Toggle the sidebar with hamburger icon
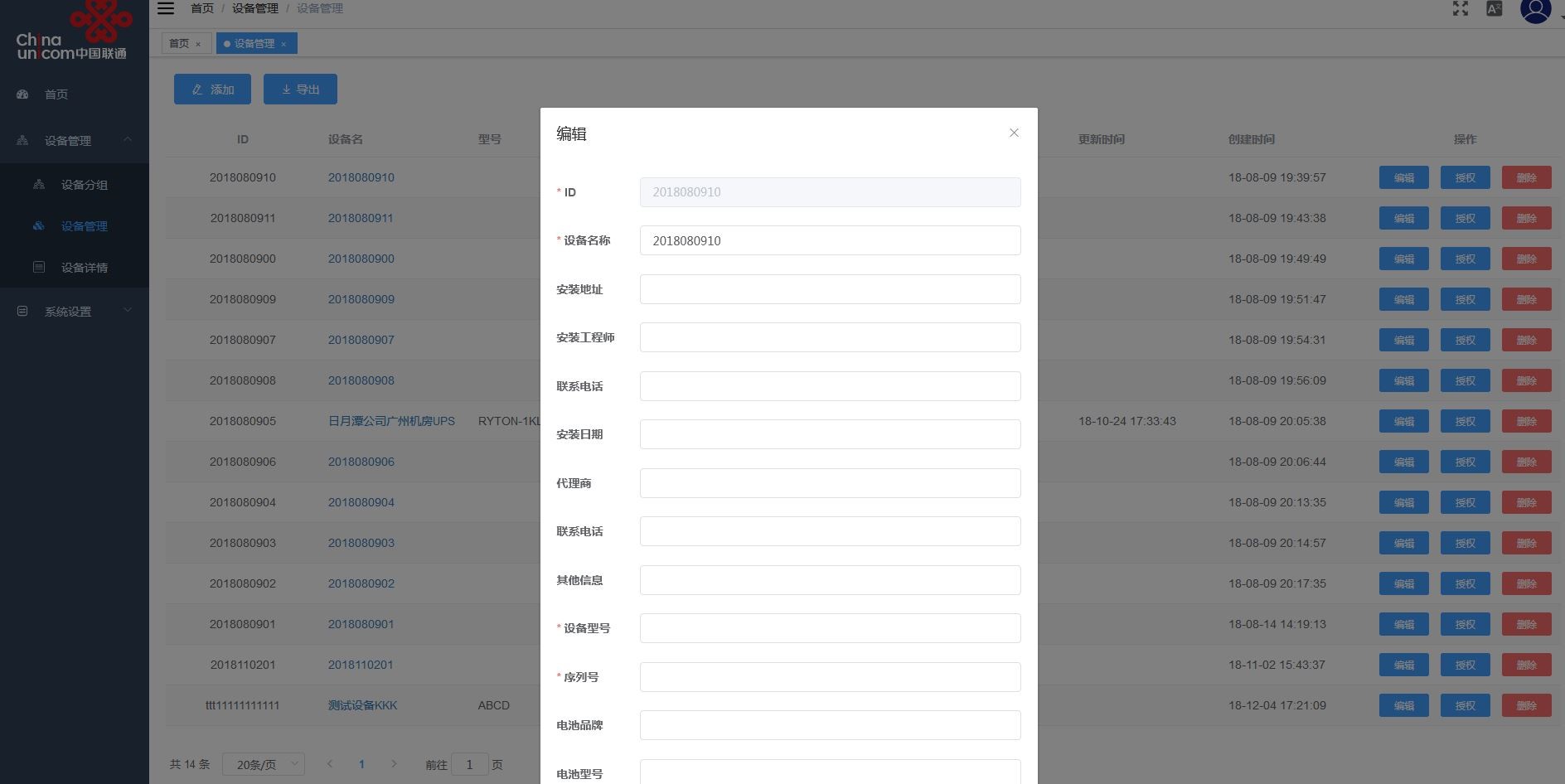Image resolution: width=1565 pixels, height=784 pixels. (x=166, y=8)
